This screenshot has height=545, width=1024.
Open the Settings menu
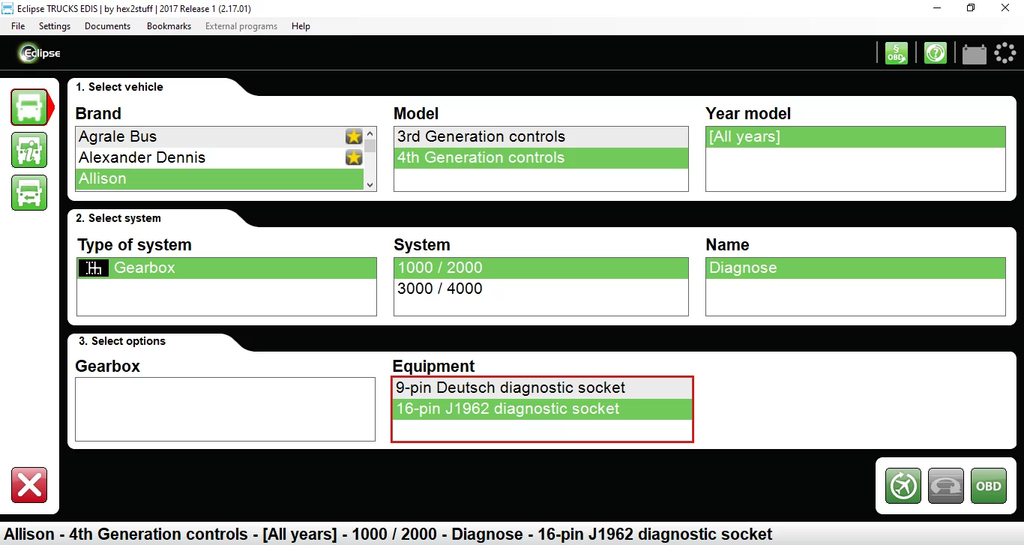coord(54,26)
